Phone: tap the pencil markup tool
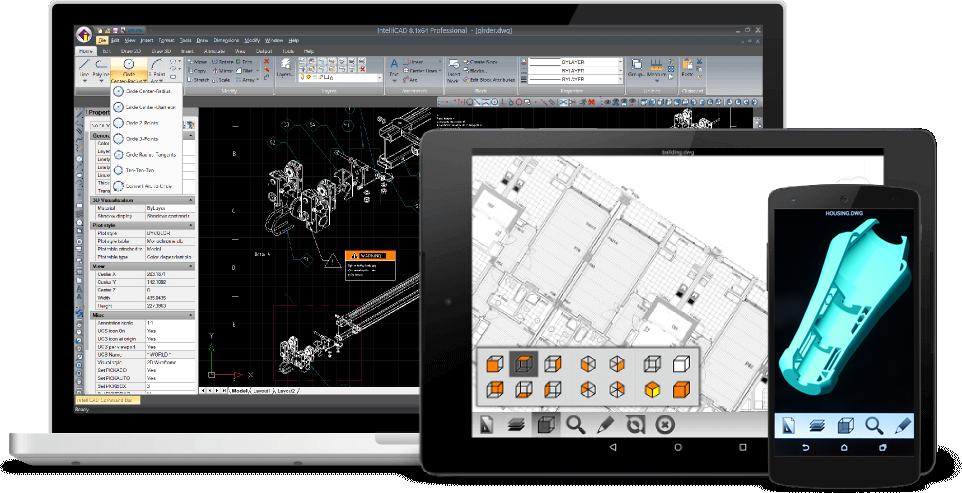 (x=902, y=425)
